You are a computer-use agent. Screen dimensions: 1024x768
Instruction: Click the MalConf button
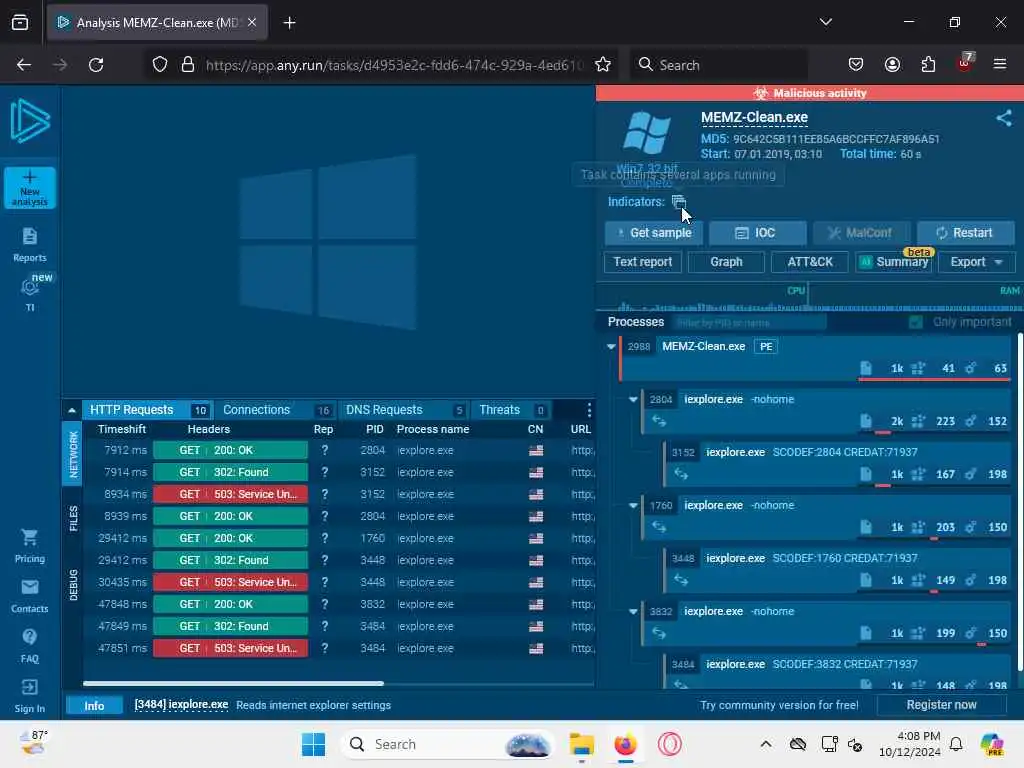861,233
